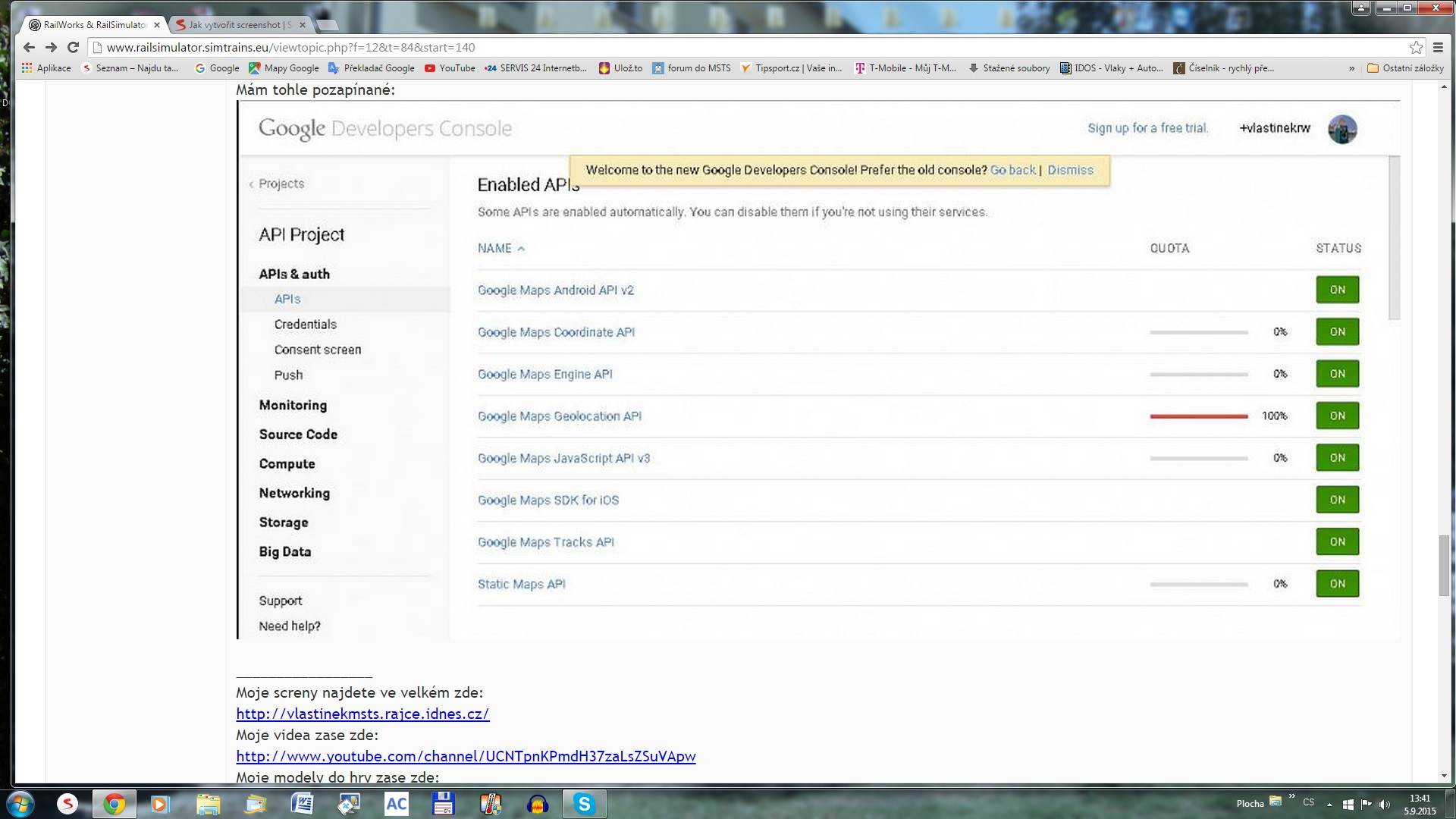Click the Go back link in banner
The image size is (1456, 819).
pos(1012,170)
